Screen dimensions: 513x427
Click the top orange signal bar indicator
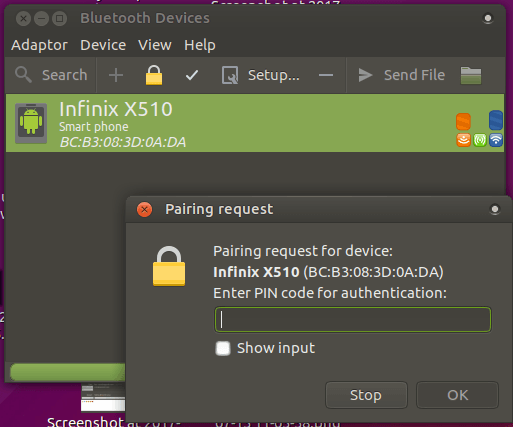463,122
